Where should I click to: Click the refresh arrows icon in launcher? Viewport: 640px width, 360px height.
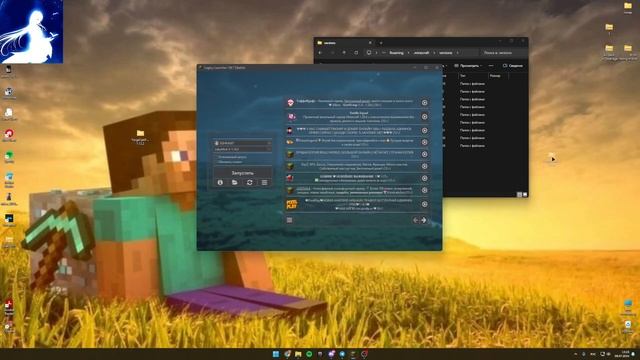click(249, 182)
